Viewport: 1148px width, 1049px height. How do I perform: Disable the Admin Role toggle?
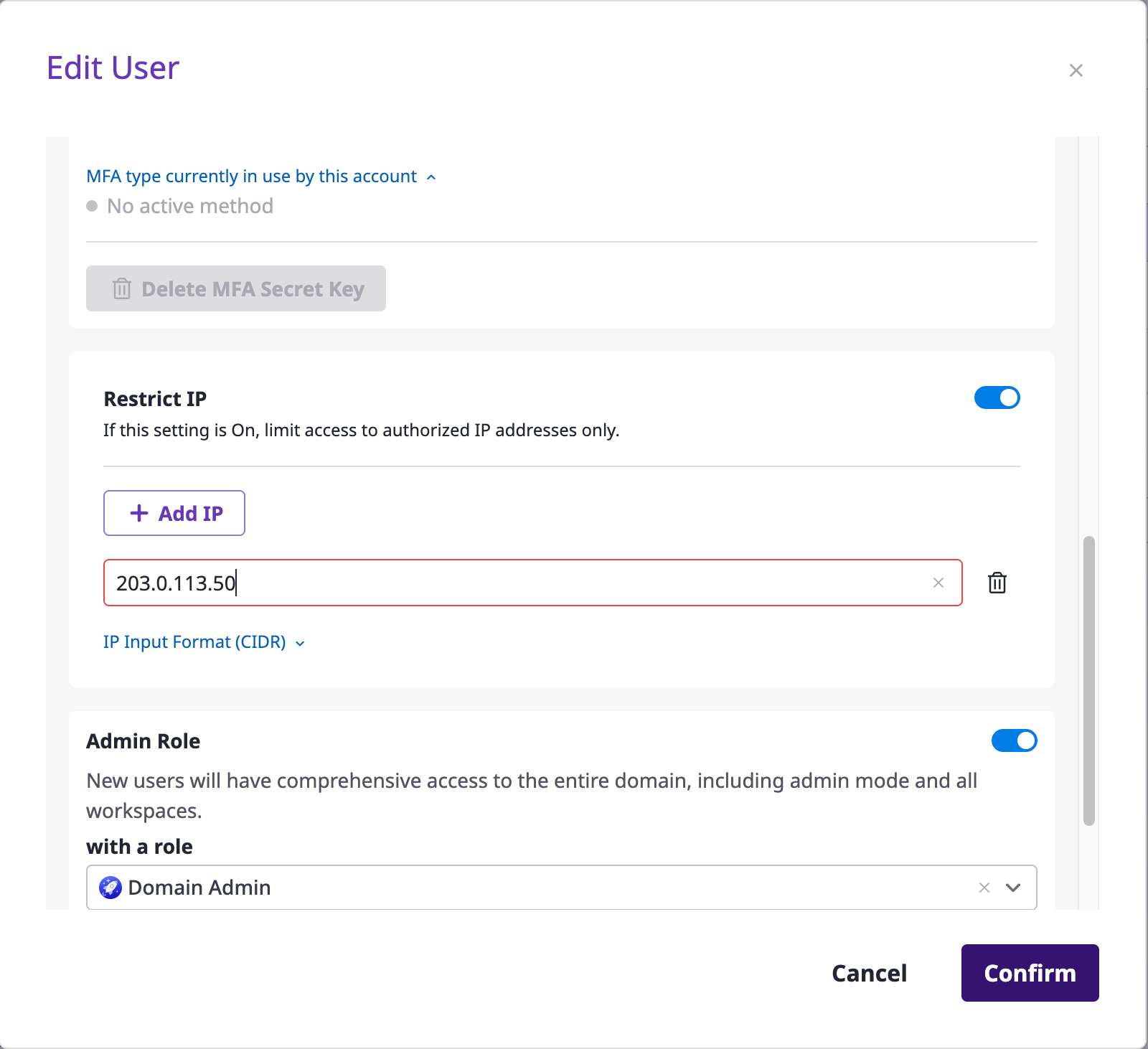coord(1014,740)
